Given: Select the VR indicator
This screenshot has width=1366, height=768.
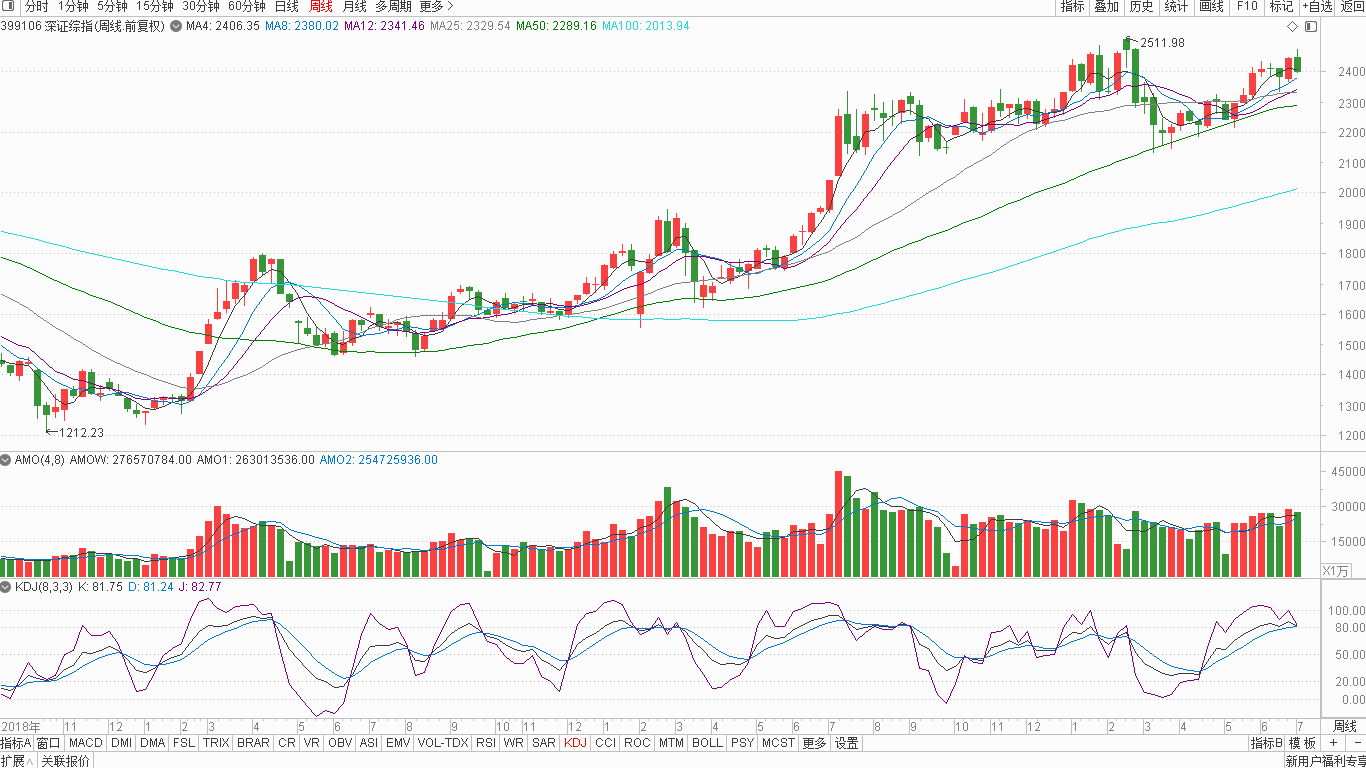Looking at the screenshot, I should pos(312,743).
